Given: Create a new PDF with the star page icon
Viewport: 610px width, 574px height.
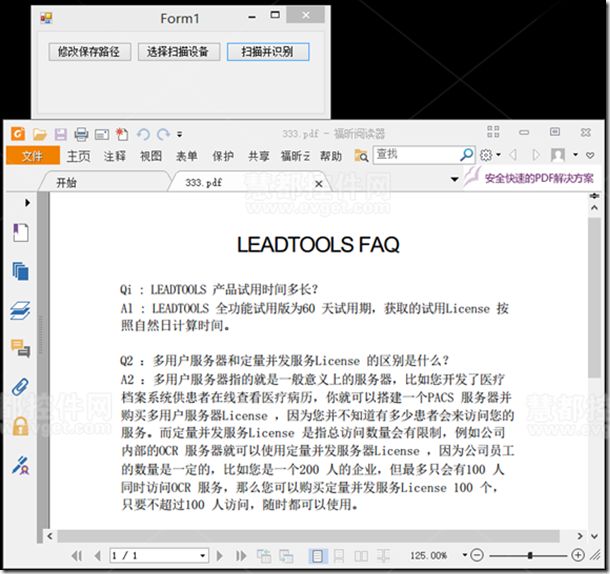Looking at the screenshot, I should [x=122, y=134].
